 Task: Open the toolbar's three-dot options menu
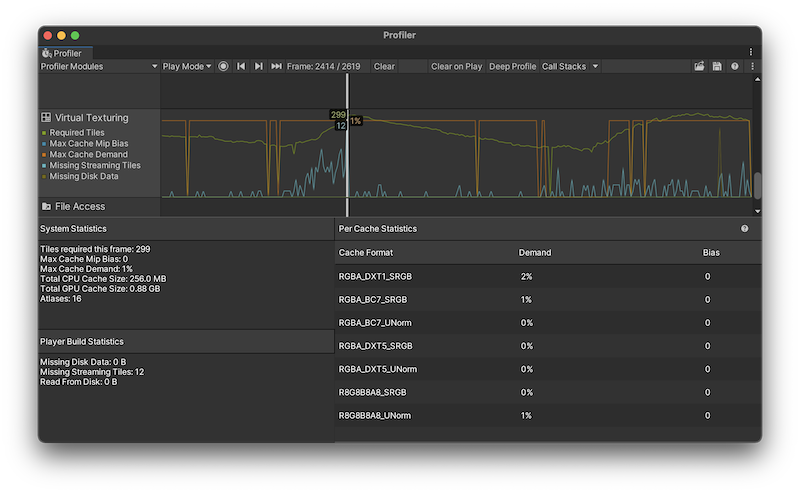752,67
